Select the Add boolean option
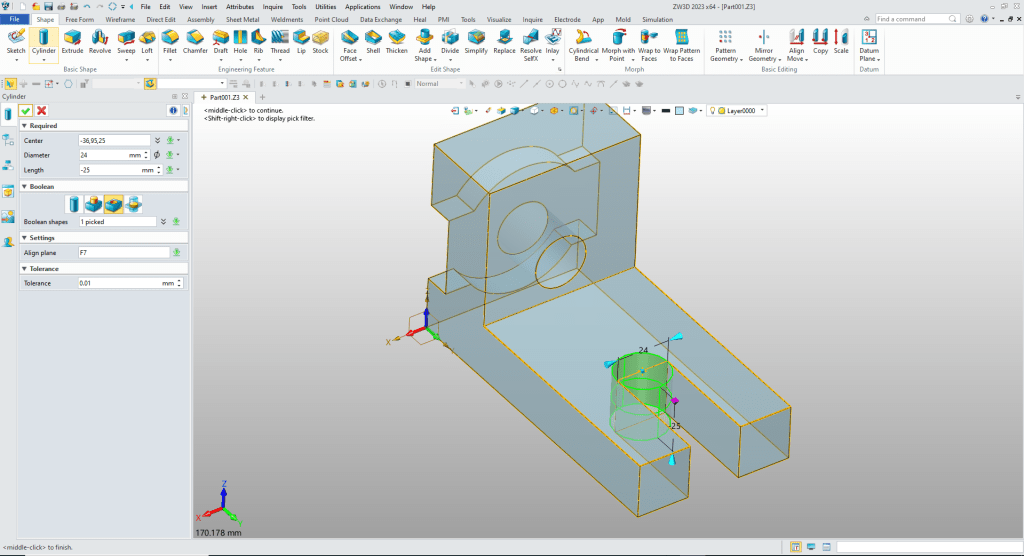The width and height of the screenshot is (1024, 556). click(95, 205)
